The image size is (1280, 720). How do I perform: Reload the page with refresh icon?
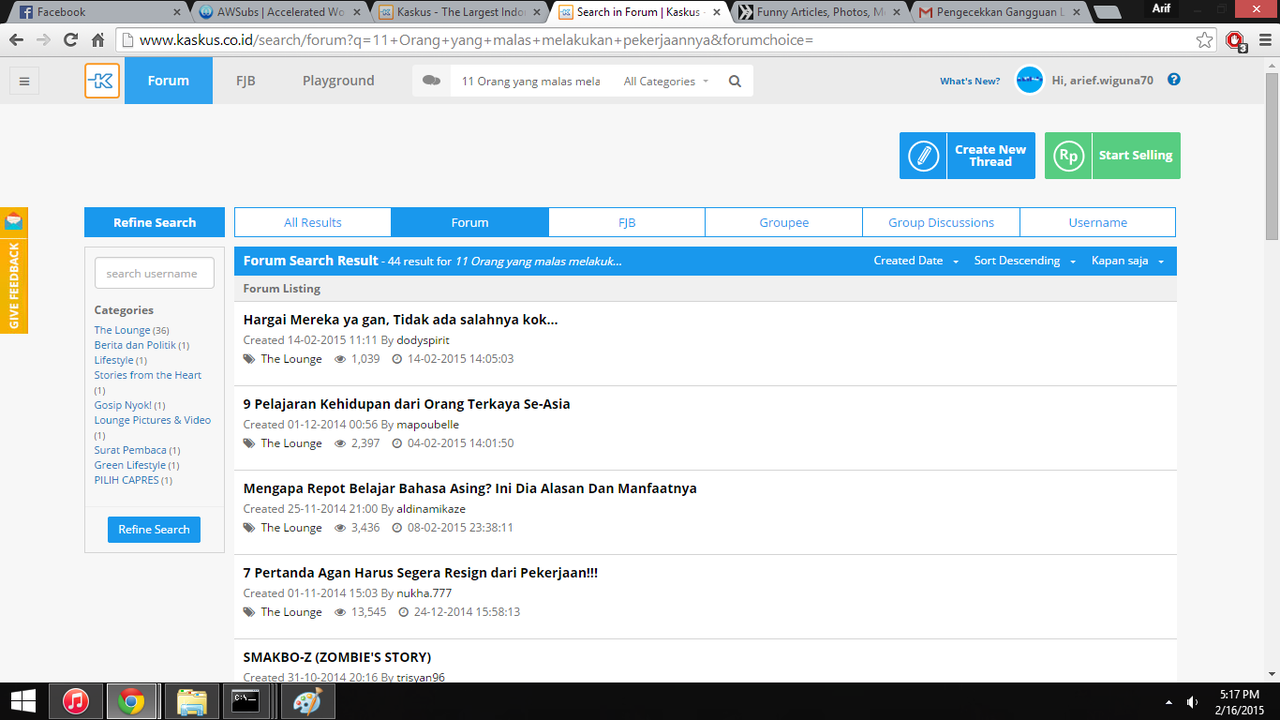coord(70,40)
